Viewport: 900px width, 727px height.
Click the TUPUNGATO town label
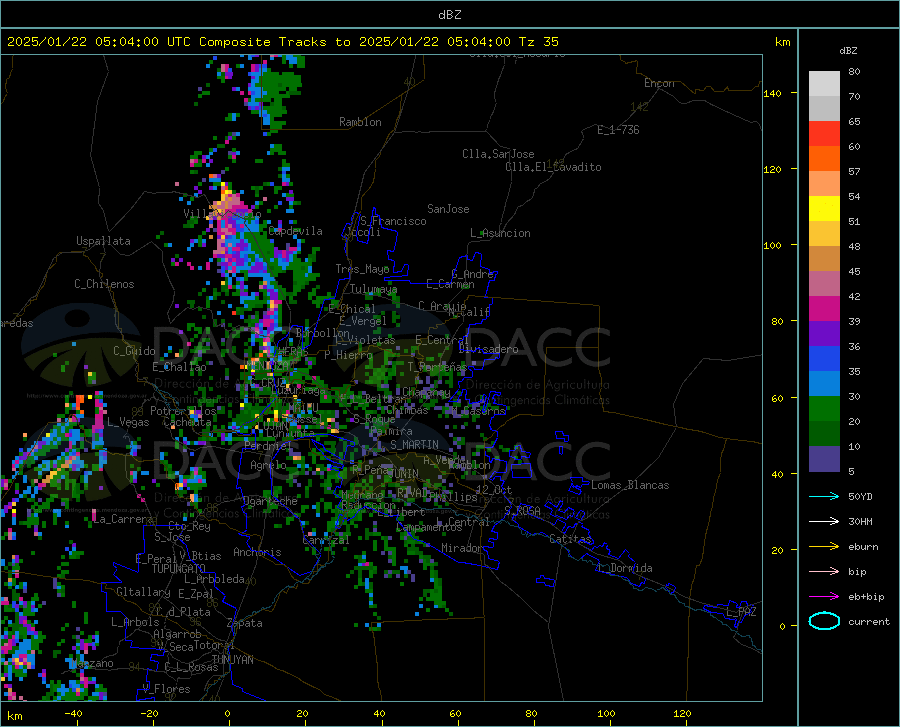(x=179, y=569)
